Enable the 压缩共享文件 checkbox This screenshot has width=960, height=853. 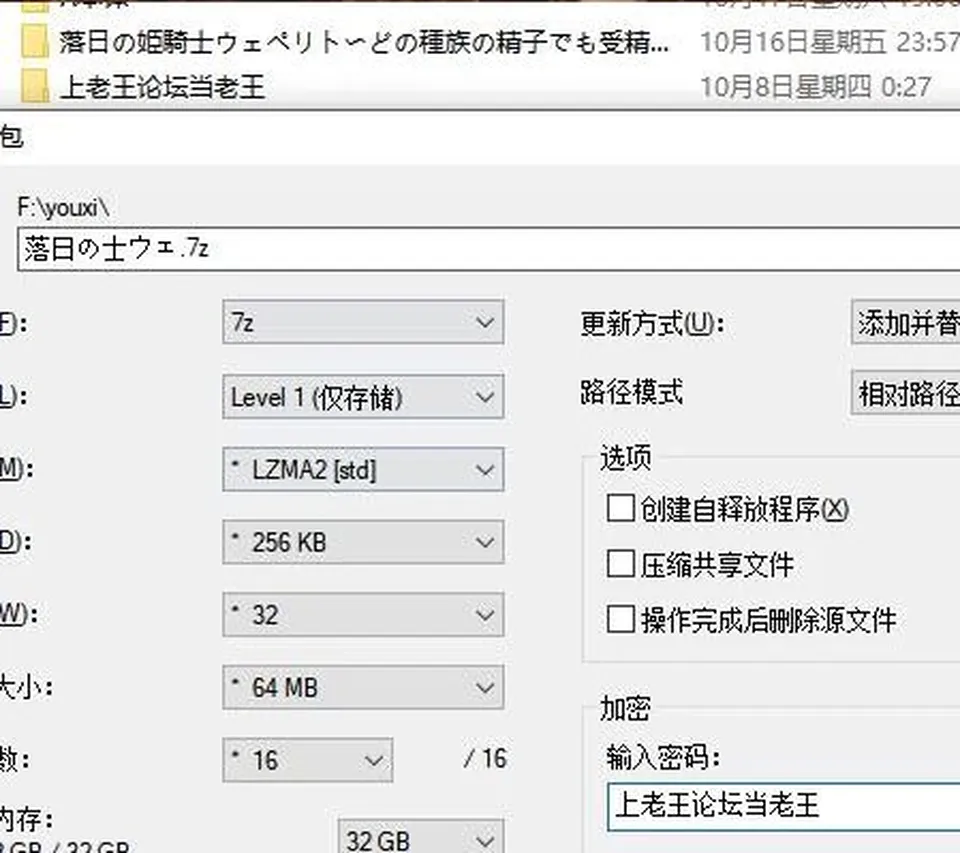tap(620, 563)
